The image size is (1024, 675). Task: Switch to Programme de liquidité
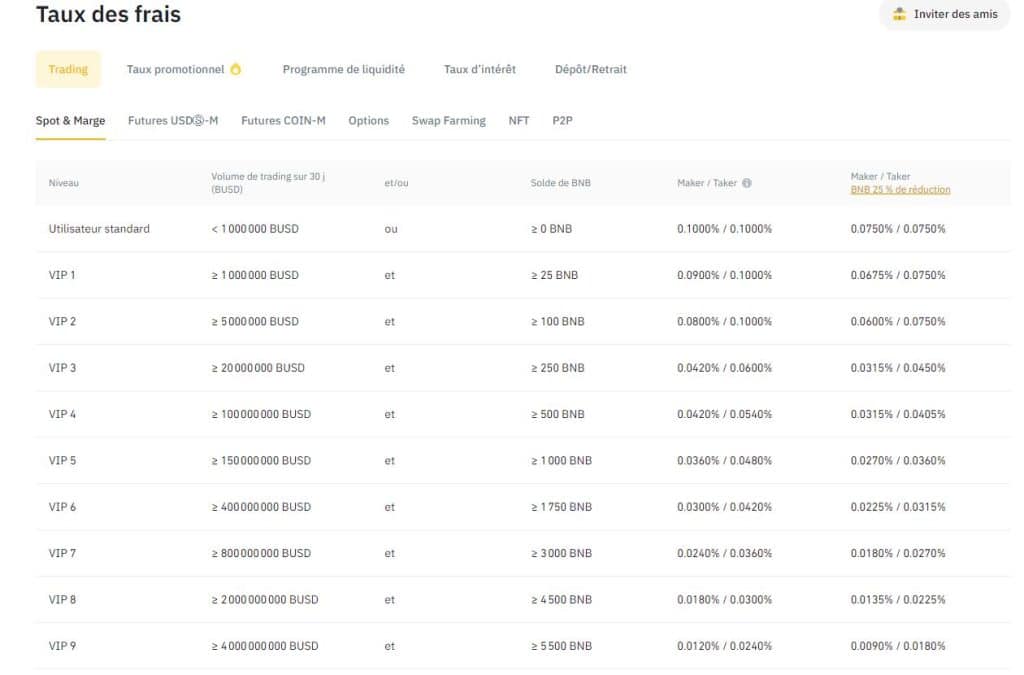pyautogui.click(x=344, y=68)
